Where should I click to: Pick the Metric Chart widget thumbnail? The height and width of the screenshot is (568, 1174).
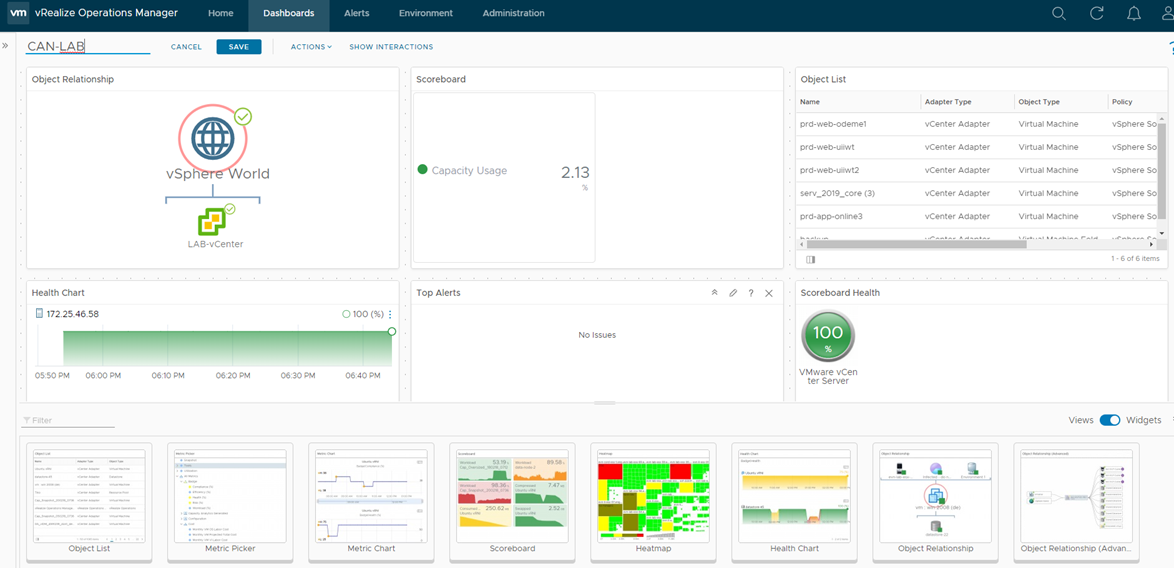pyautogui.click(x=371, y=501)
